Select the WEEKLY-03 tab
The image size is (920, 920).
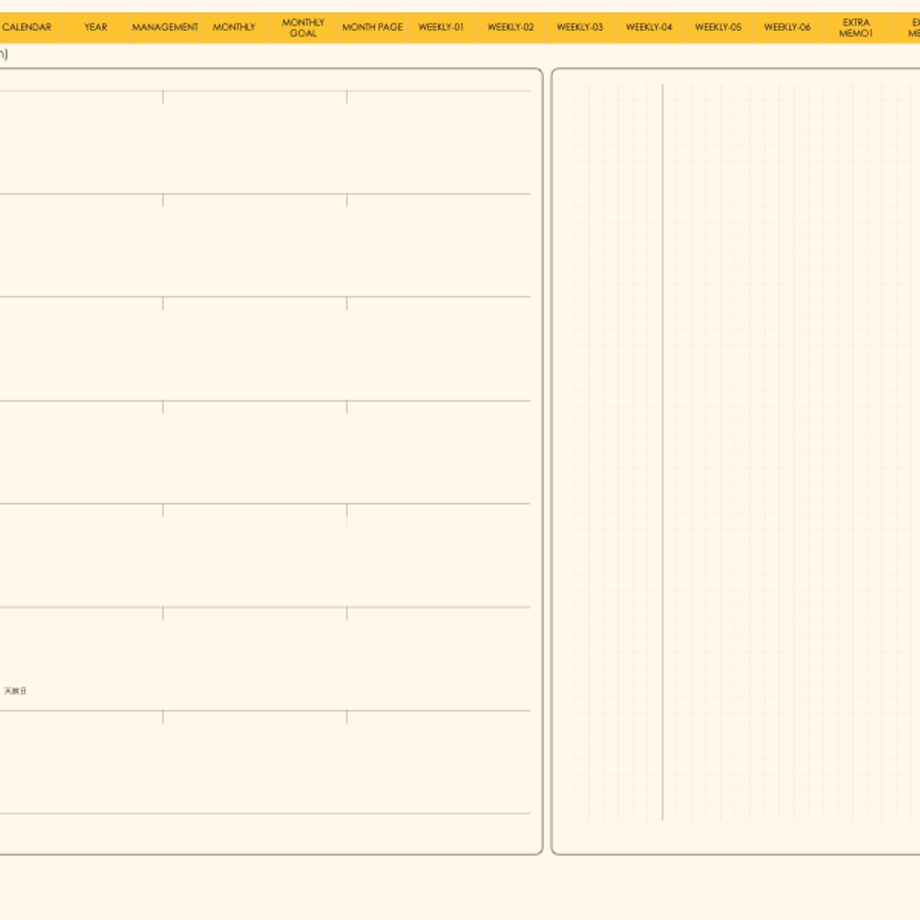[x=580, y=28]
